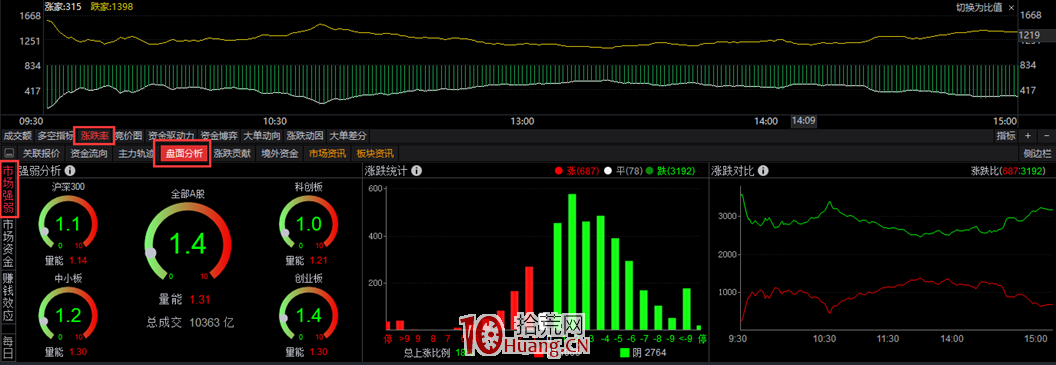Toggle the 侧边栏 sidebar button
1056x365 pixels.
1037,154
